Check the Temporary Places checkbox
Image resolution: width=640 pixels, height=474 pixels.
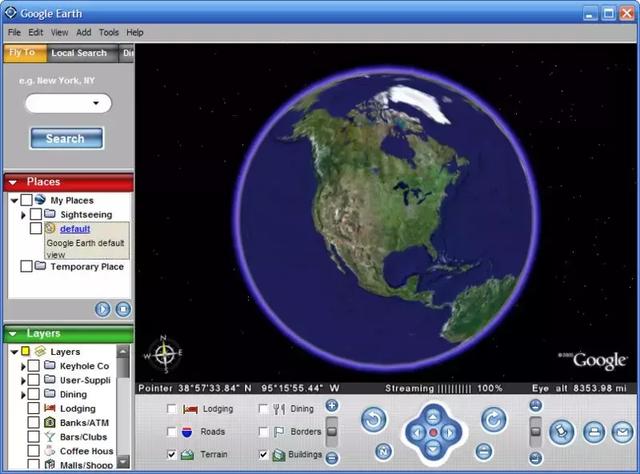(27, 266)
